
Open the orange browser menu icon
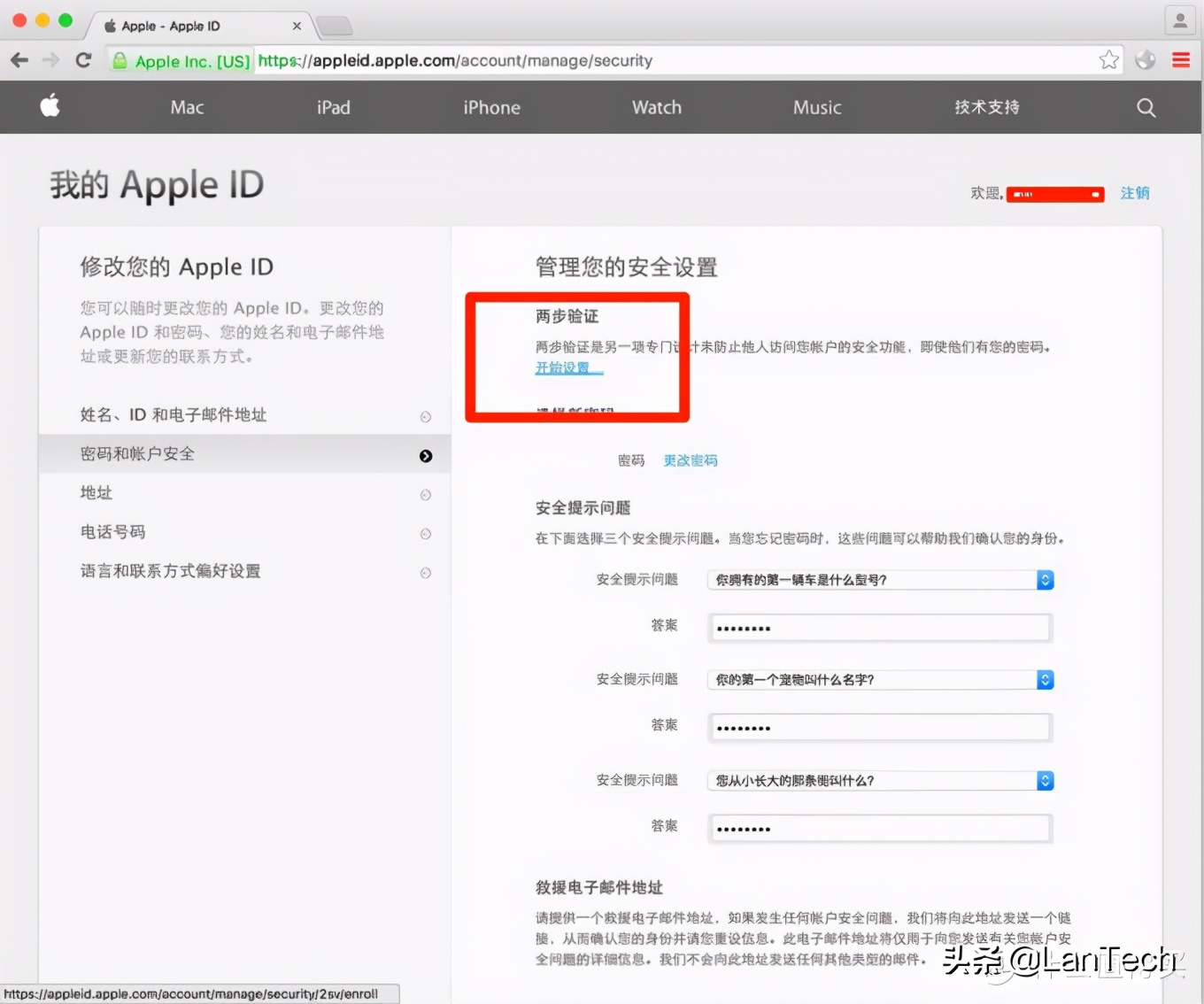1181,59
